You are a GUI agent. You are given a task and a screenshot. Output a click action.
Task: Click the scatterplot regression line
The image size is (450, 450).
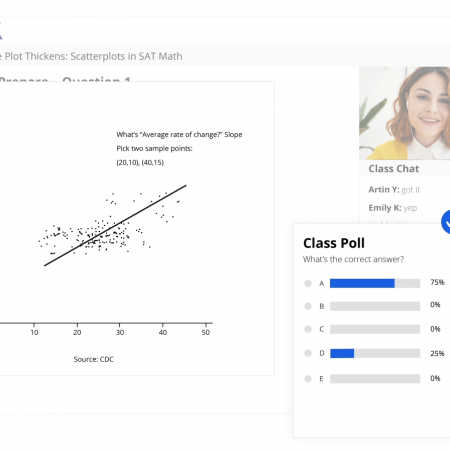click(x=115, y=225)
